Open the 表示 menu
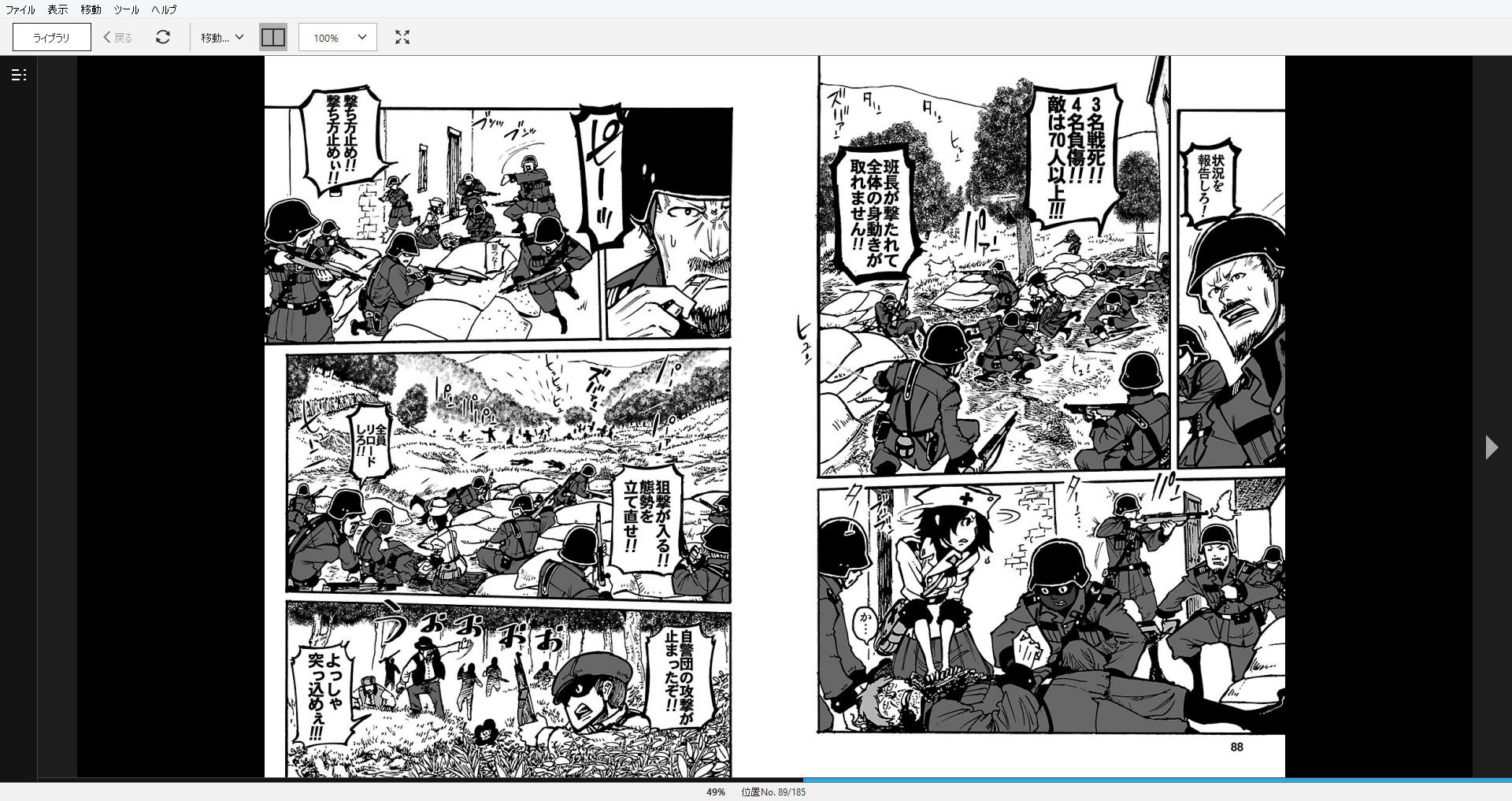The image size is (1512, 801). [57, 9]
